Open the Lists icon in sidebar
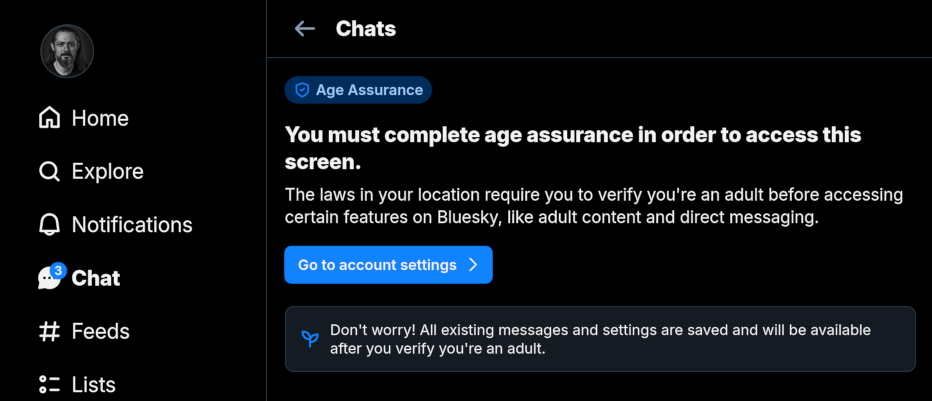 [49, 385]
